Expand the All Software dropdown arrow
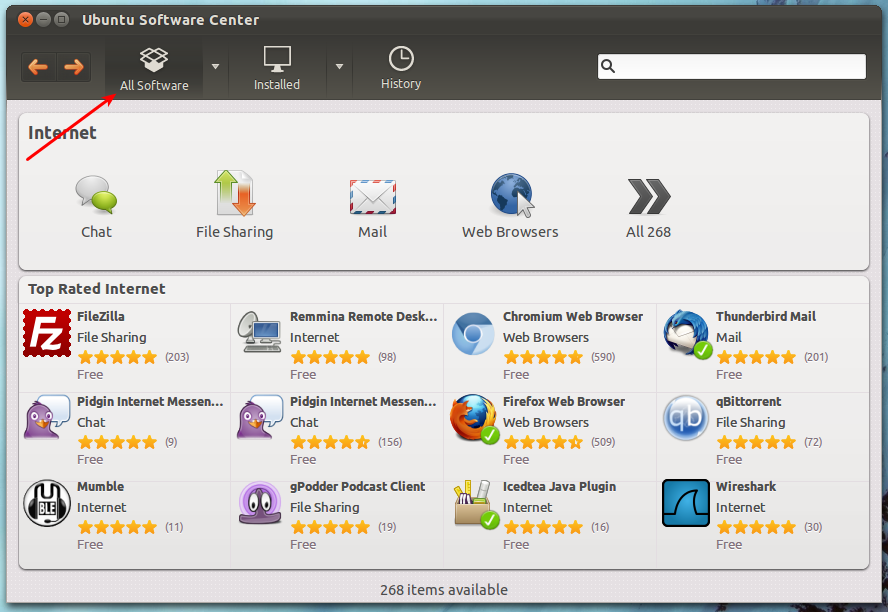 (x=215, y=67)
